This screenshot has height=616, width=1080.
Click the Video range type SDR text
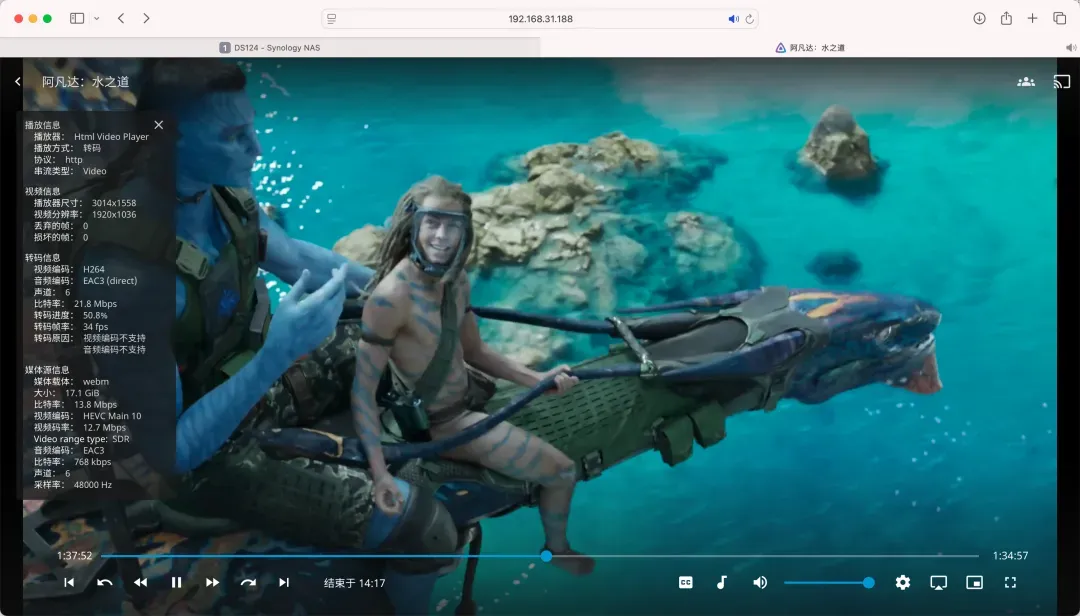click(81, 439)
